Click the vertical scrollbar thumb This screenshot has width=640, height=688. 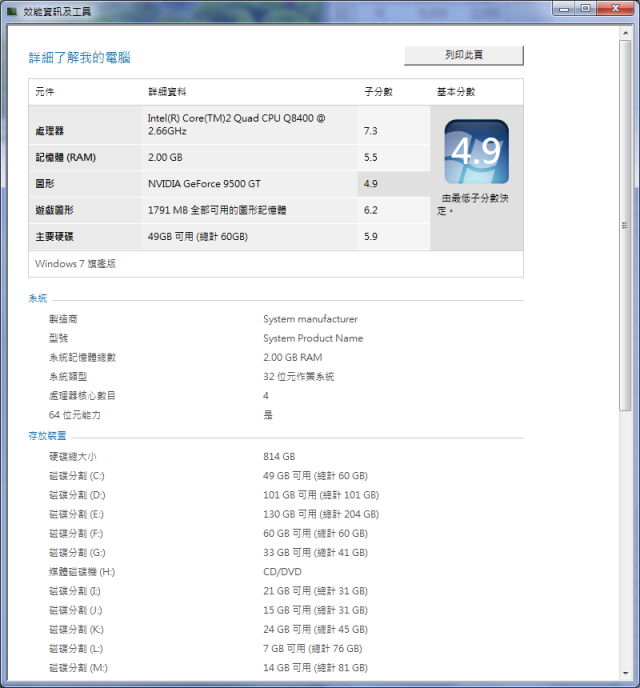pyautogui.click(x=626, y=226)
